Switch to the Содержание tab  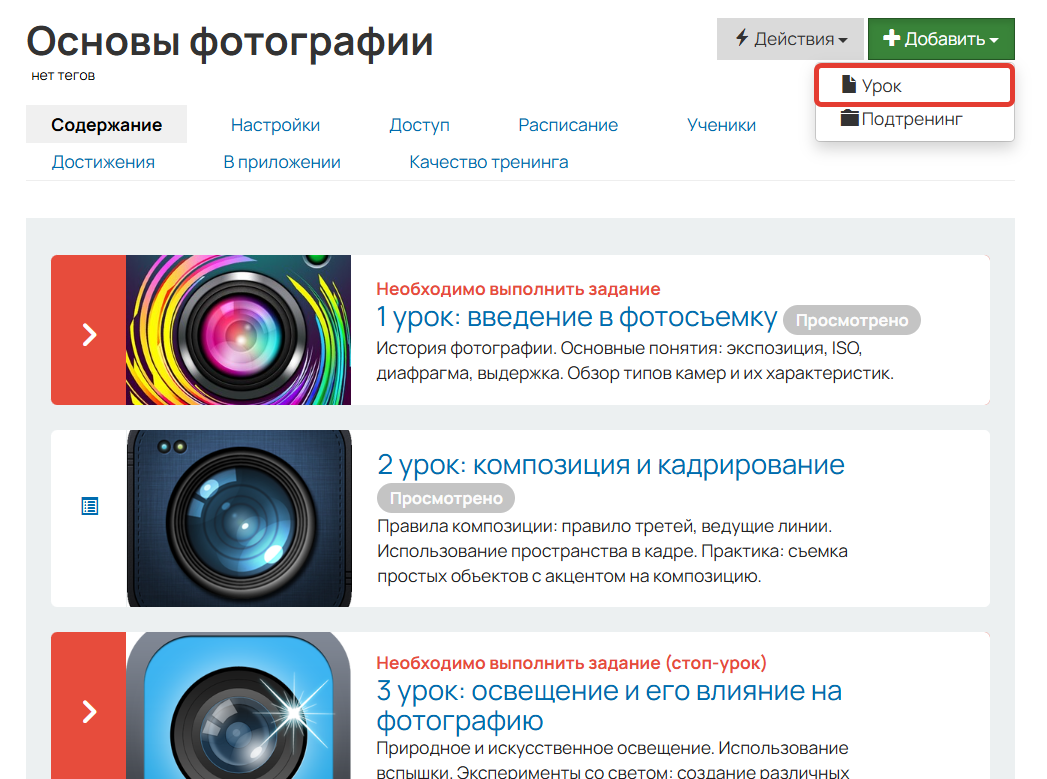pyautogui.click(x=106, y=125)
